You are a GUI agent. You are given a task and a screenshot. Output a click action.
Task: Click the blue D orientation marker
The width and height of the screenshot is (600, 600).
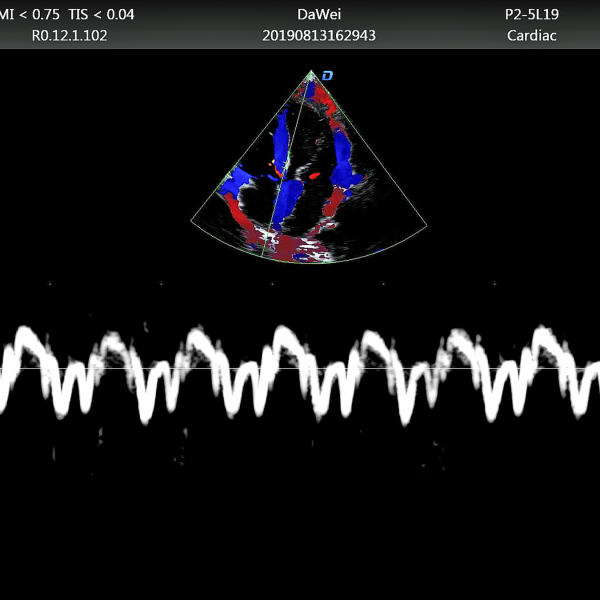click(x=326, y=75)
